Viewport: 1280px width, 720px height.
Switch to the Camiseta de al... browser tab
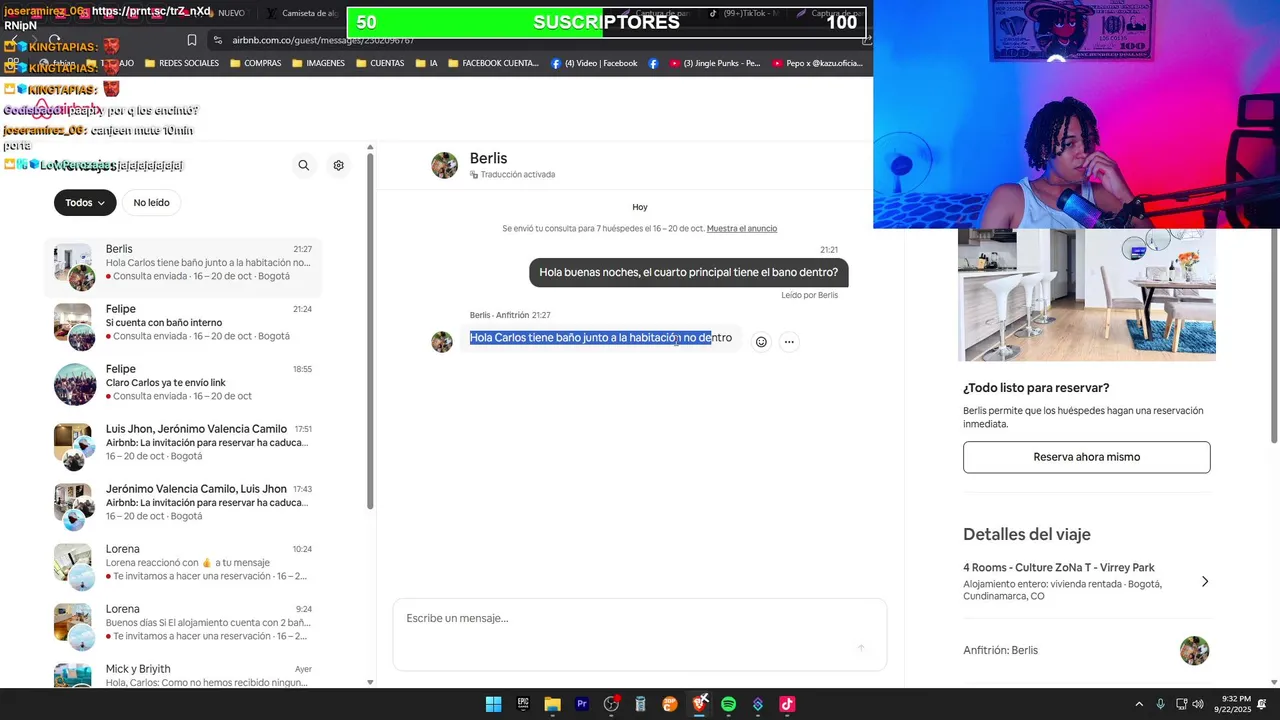point(302,13)
